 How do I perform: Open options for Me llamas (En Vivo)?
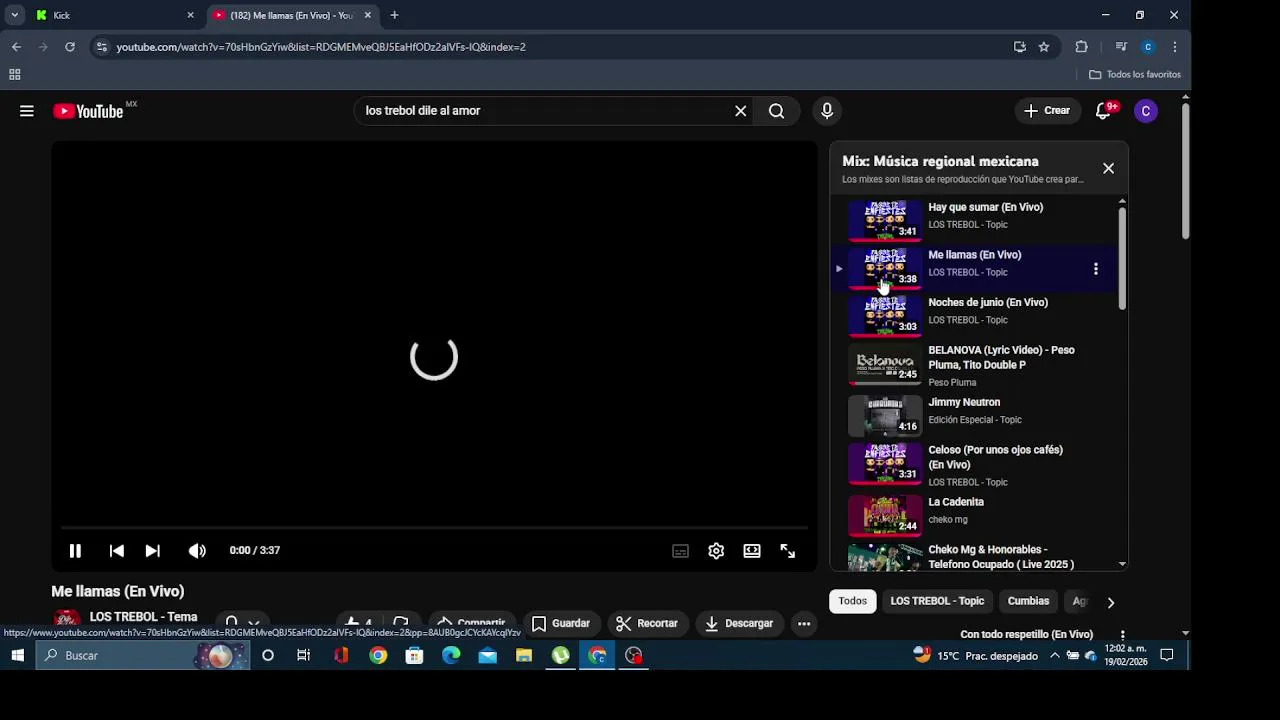[x=1096, y=269]
